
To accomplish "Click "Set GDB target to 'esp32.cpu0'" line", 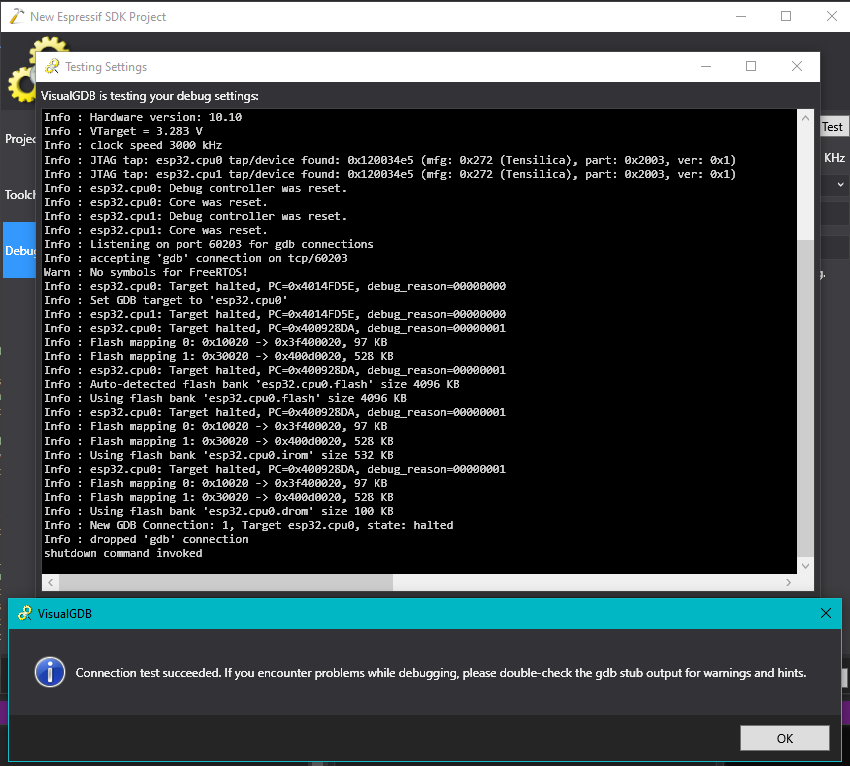I will tap(166, 300).
